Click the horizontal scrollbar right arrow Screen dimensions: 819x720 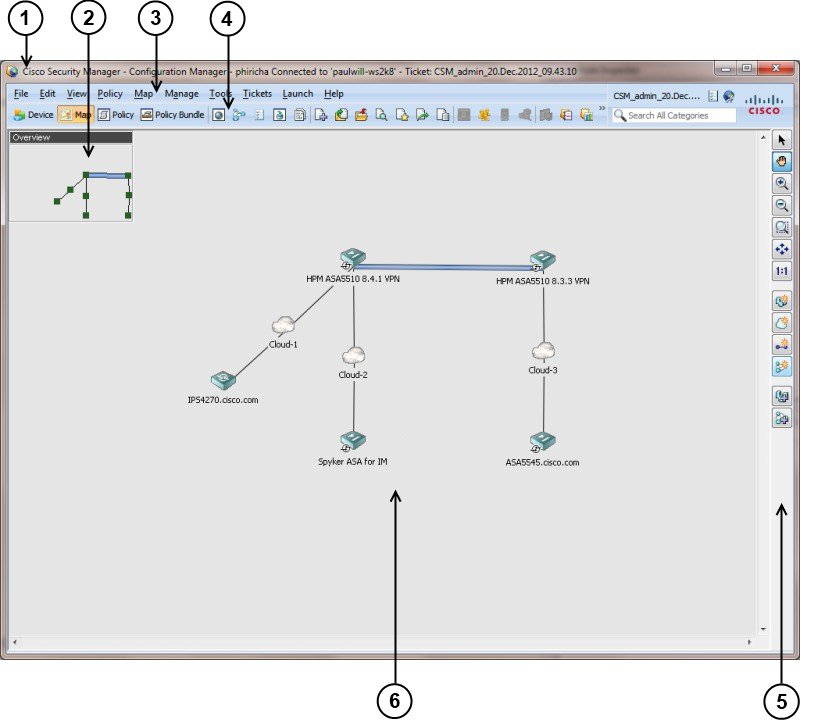coord(750,642)
